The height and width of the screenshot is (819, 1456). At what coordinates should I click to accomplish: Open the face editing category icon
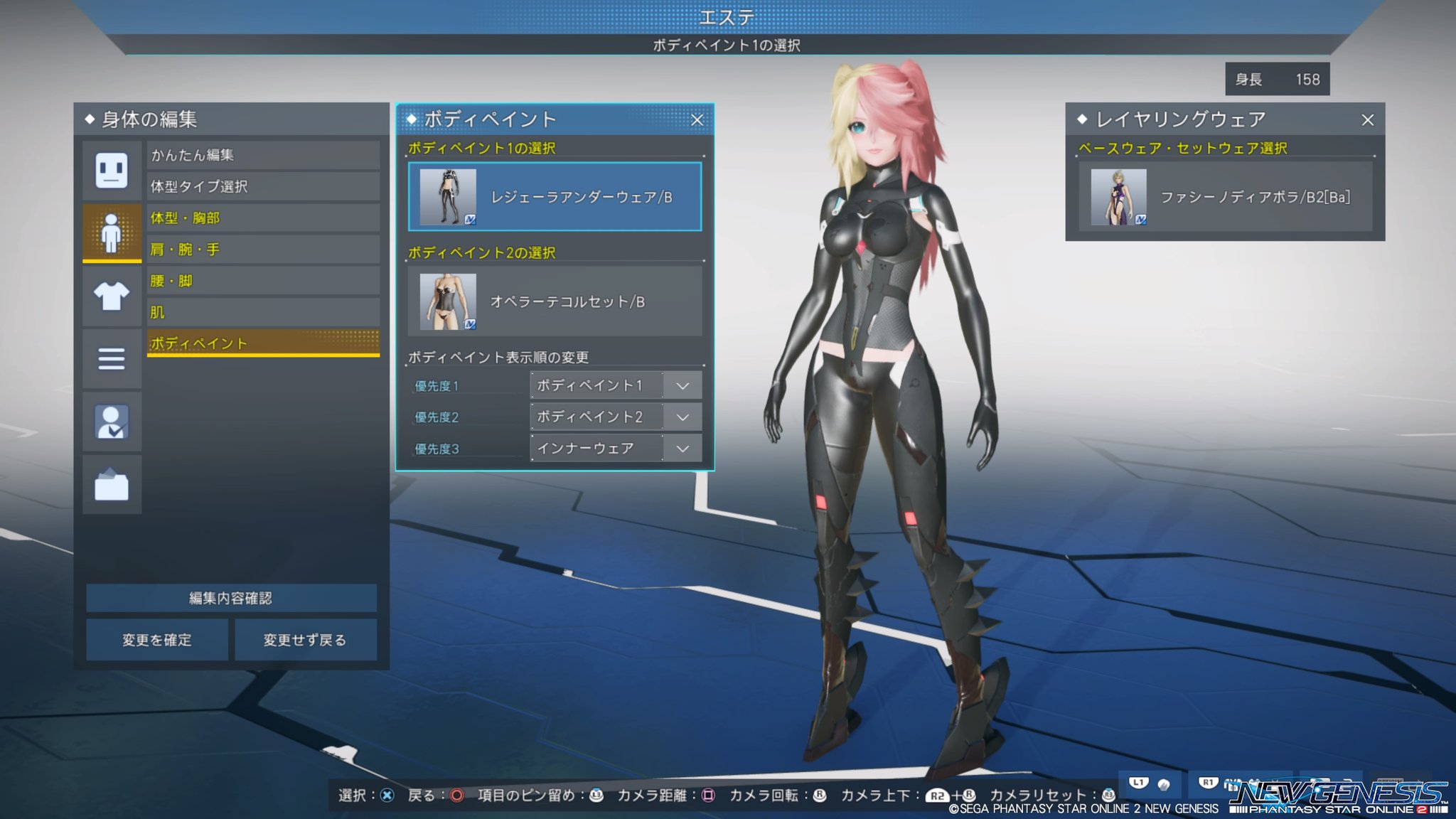point(112,170)
